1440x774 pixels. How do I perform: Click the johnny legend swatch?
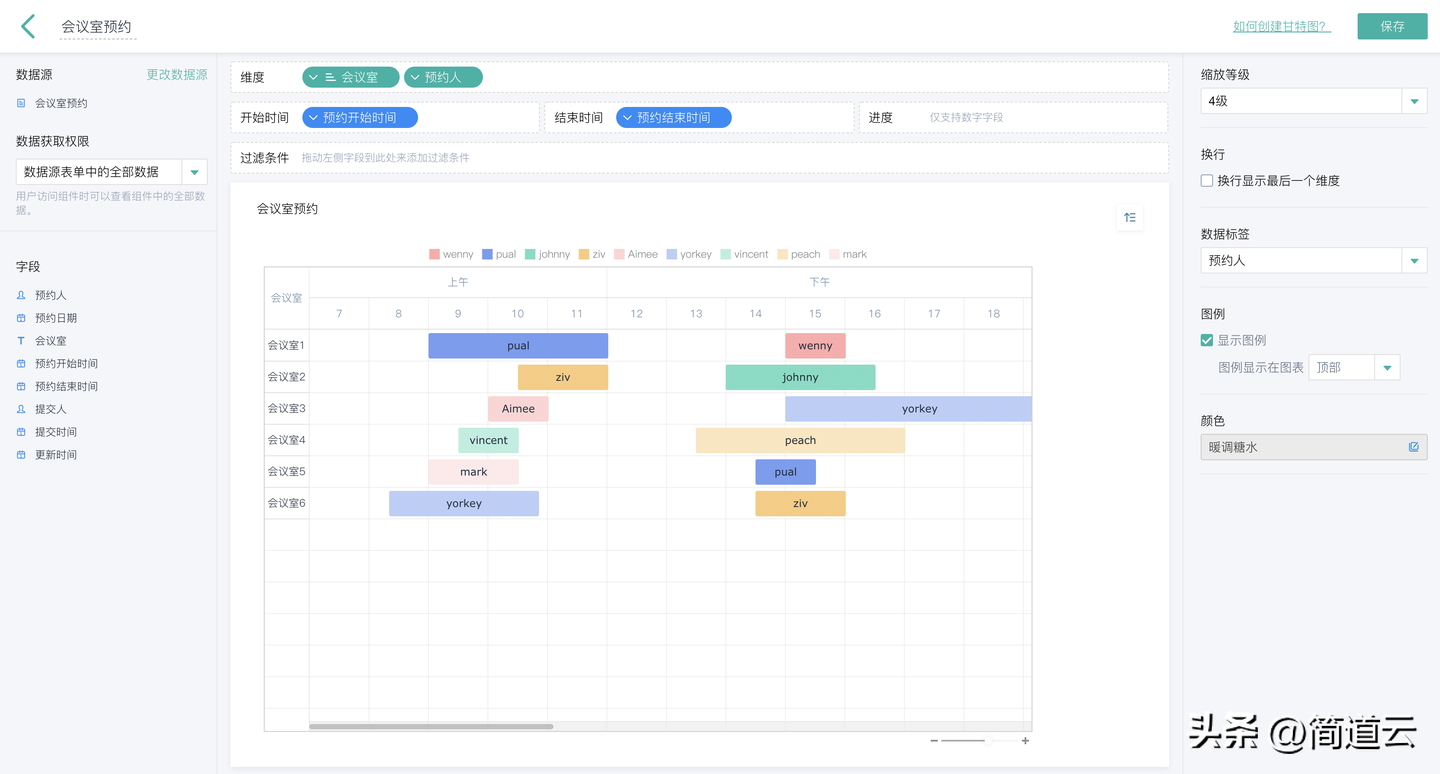pos(530,254)
